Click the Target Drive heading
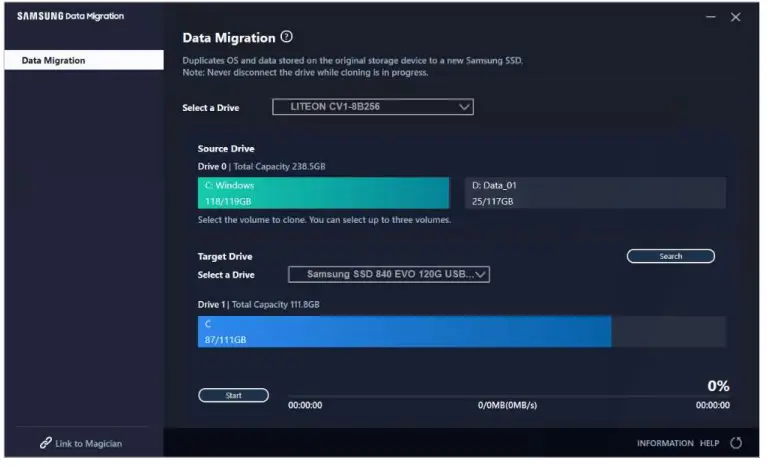Image resolution: width=767 pixels, height=467 pixels. (225, 256)
